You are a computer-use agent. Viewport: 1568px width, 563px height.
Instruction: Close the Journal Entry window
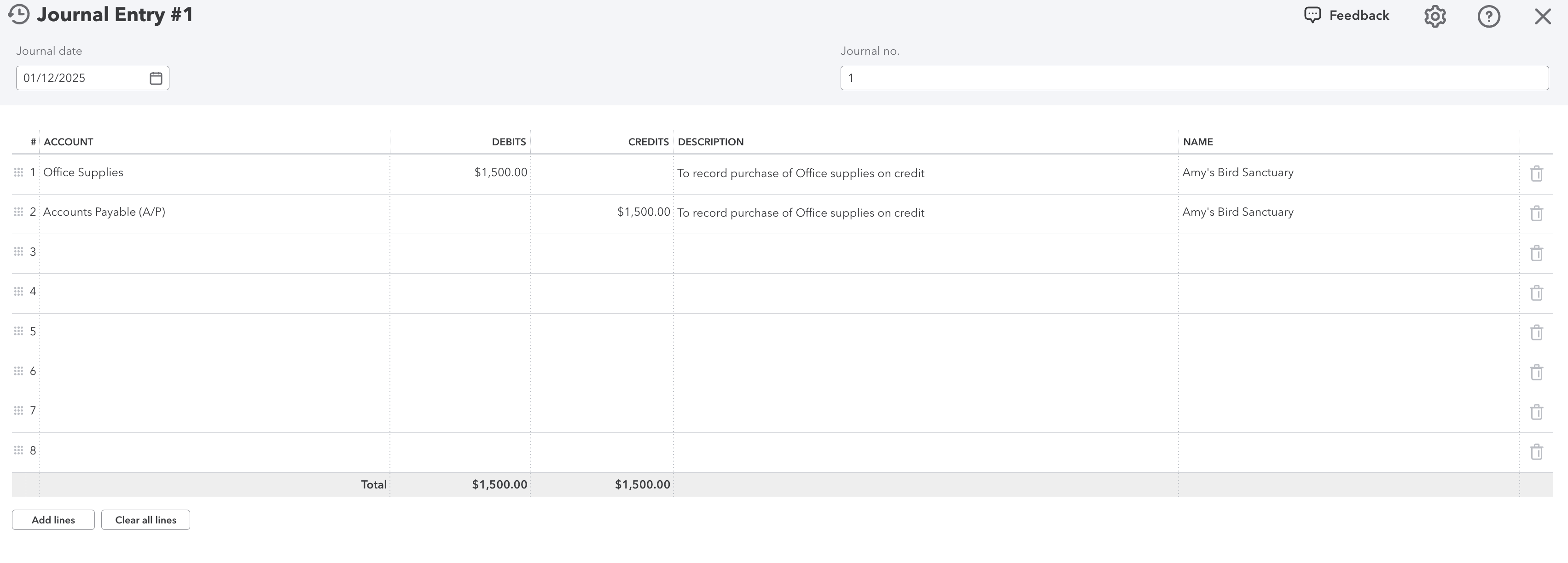[1542, 17]
